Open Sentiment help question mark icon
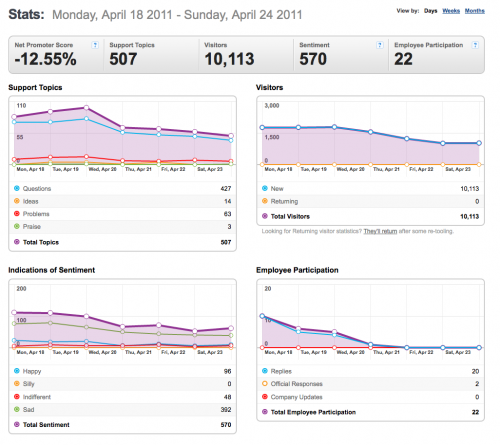The height and width of the screenshot is (445, 500). coord(380,45)
